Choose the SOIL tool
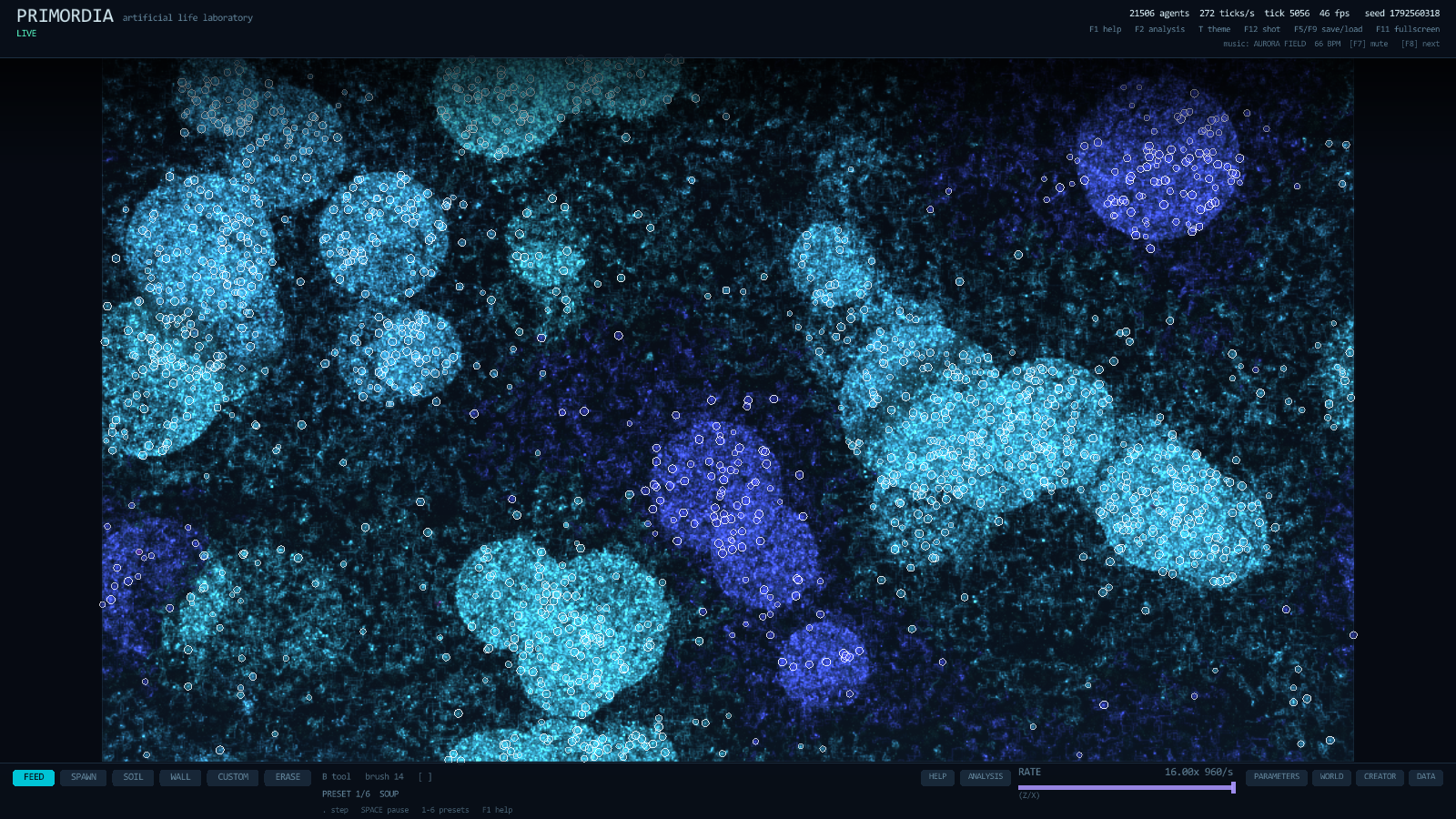 pyautogui.click(x=133, y=777)
